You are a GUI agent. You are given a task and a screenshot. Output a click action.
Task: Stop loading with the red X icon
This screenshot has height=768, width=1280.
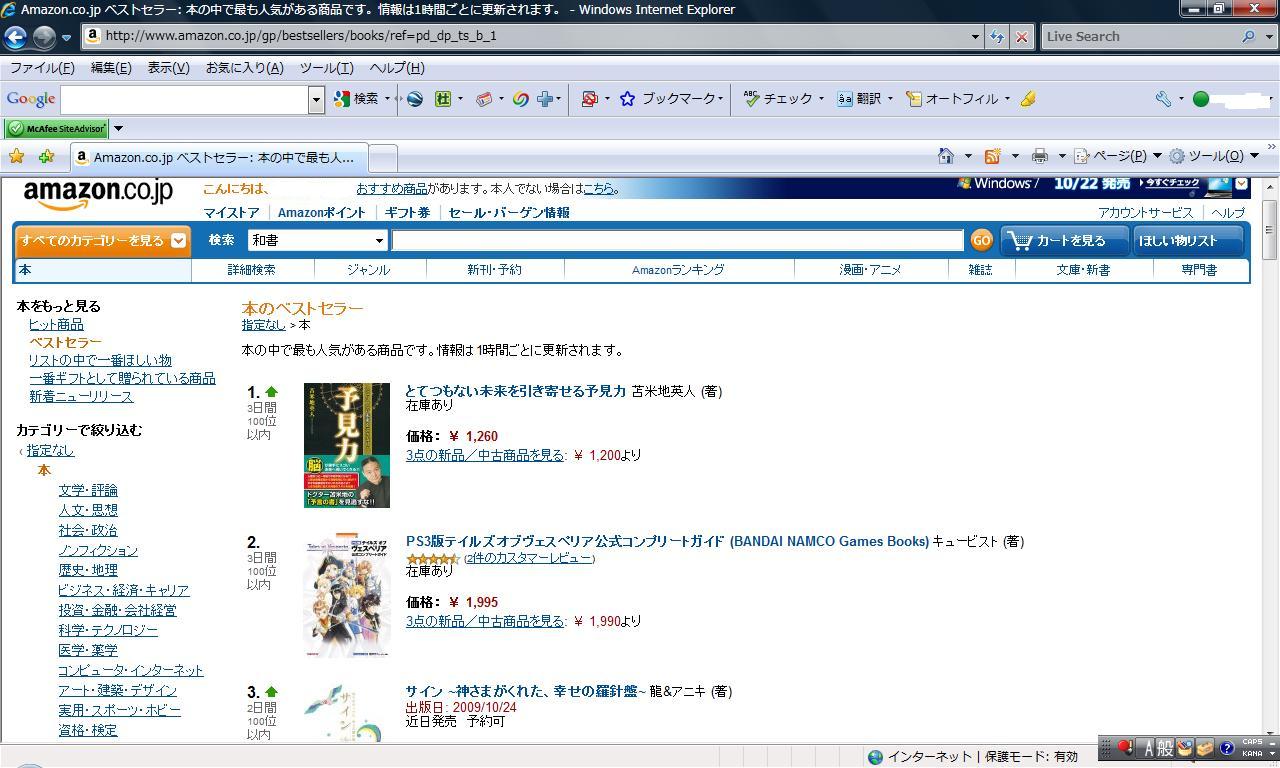click(x=1021, y=36)
